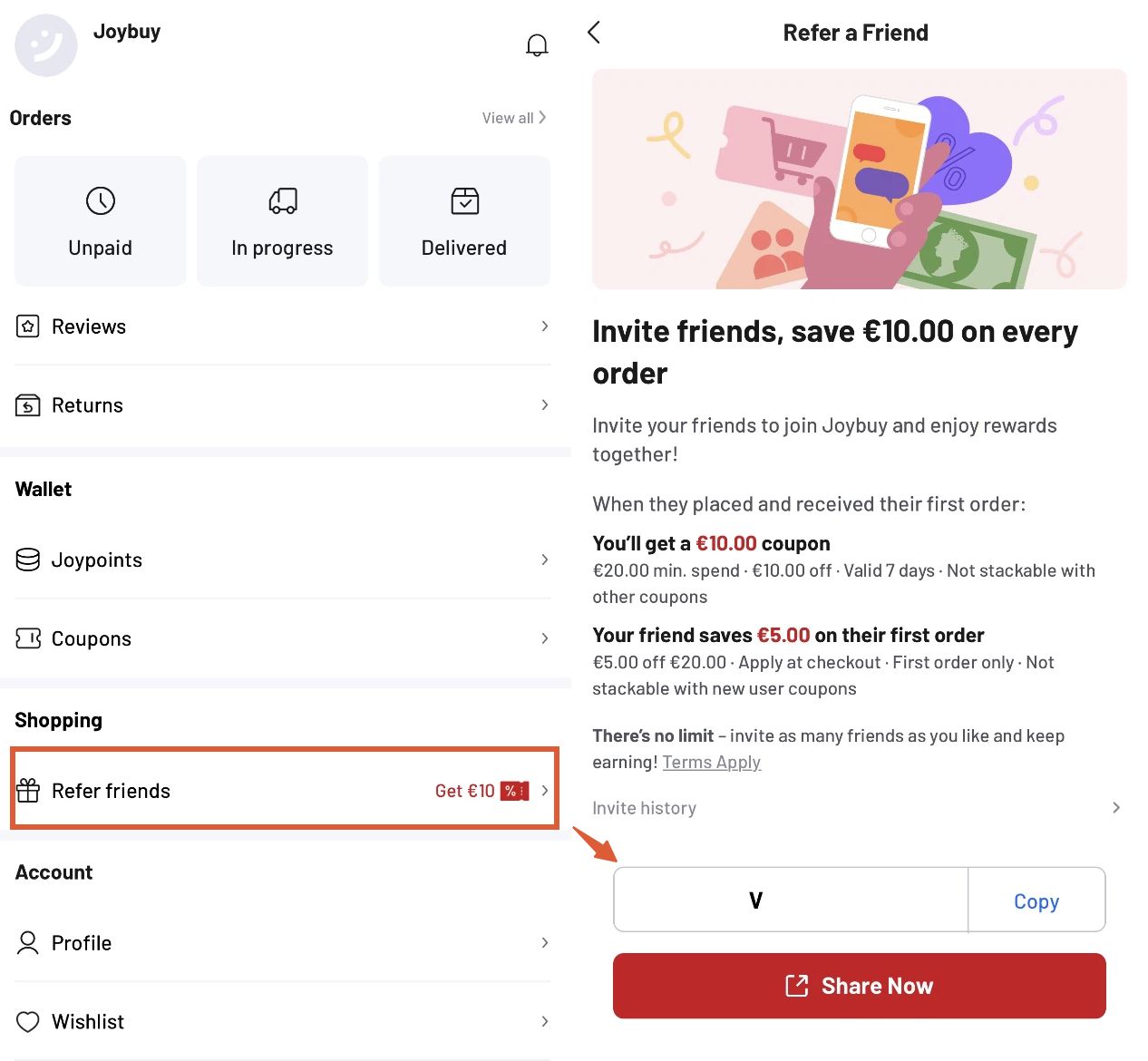Click the Refer a Friend banner image
Screen dimensions: 1148x1061
coord(860,180)
